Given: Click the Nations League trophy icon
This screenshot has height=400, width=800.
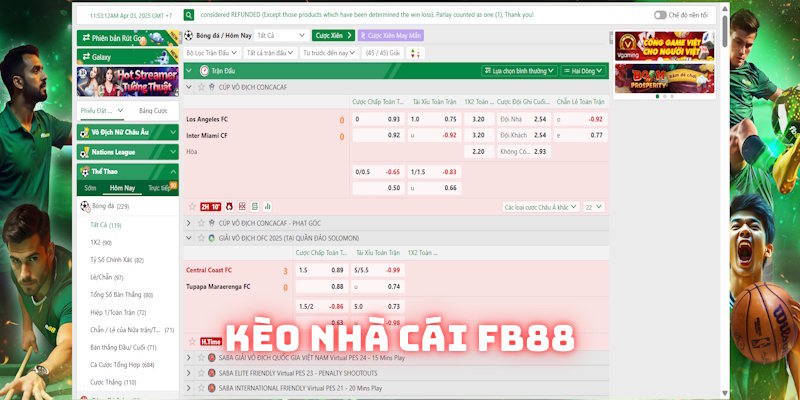Looking at the screenshot, I should [85, 152].
